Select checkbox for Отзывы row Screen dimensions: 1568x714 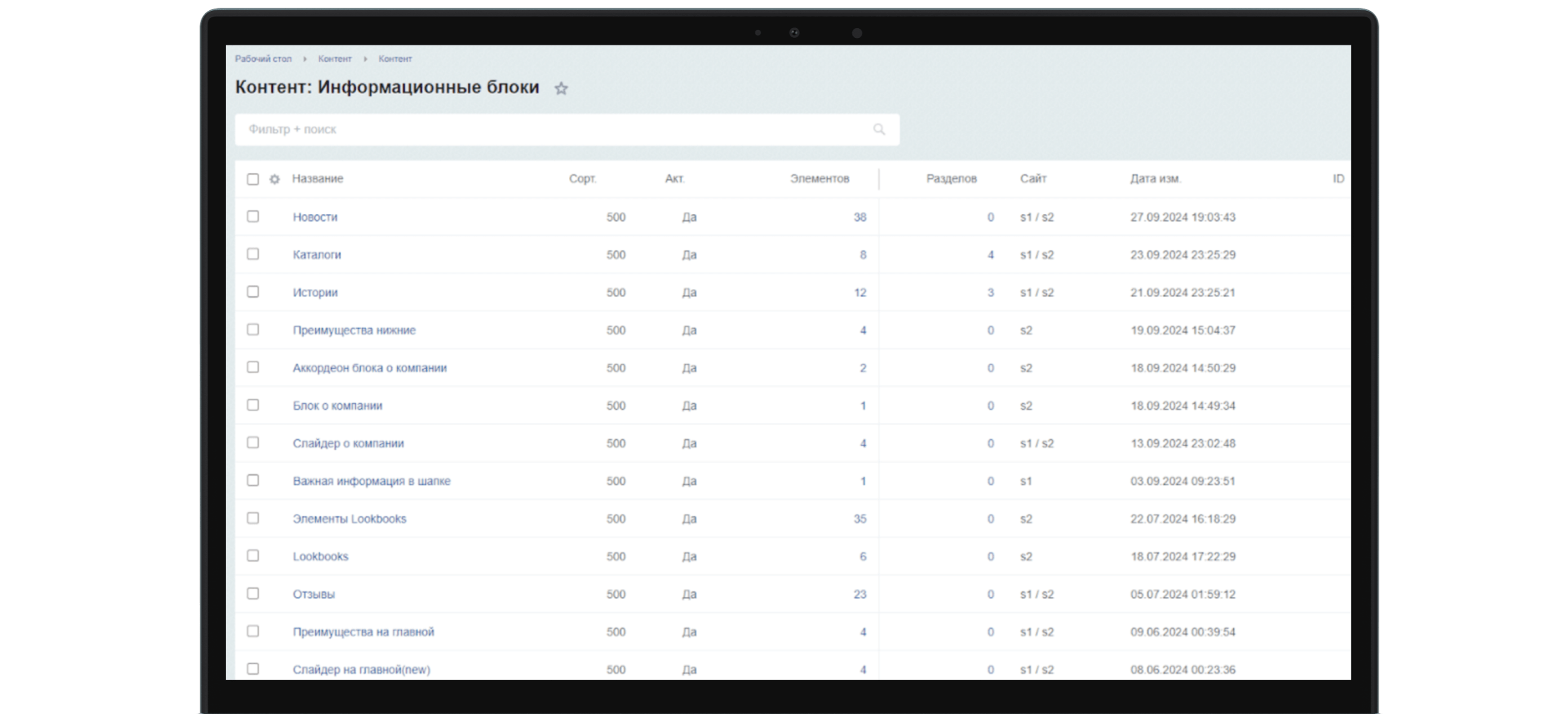point(252,594)
